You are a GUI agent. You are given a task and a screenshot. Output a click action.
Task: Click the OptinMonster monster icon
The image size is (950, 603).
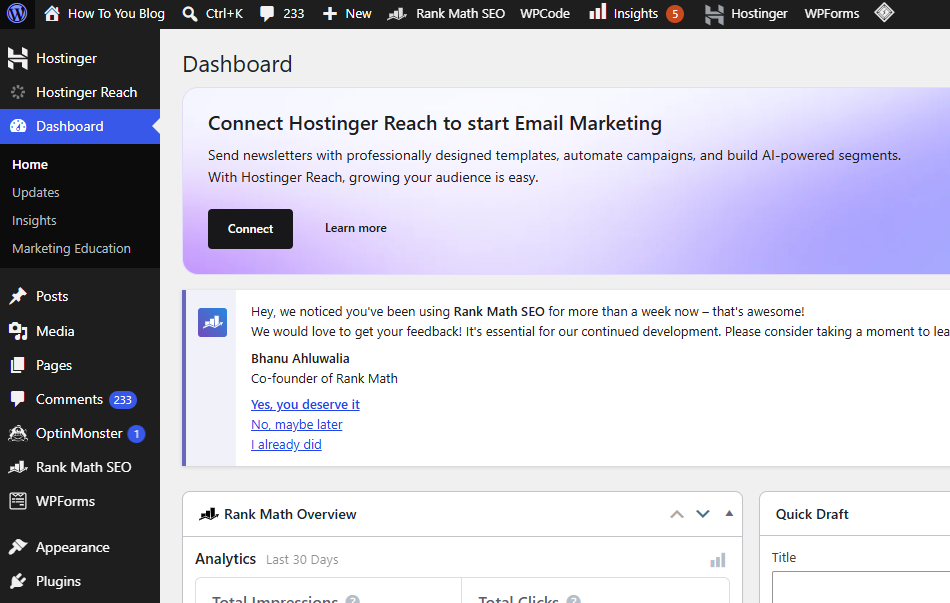point(18,433)
